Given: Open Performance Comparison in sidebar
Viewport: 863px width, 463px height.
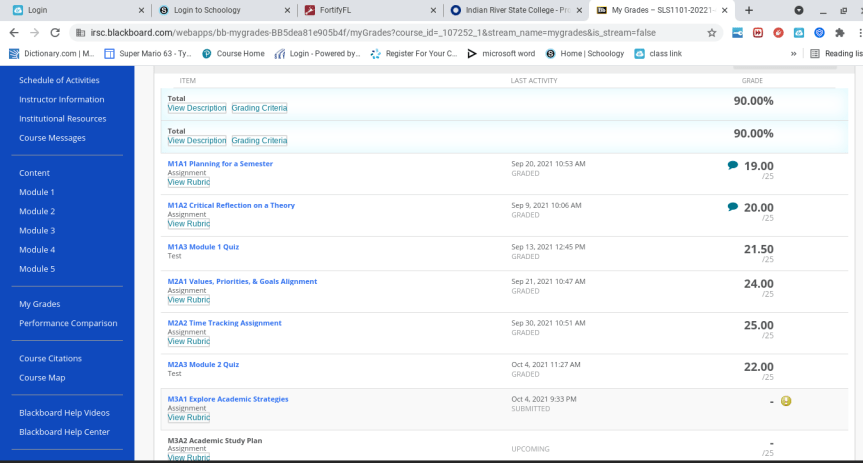Looking at the screenshot, I should tap(68, 323).
